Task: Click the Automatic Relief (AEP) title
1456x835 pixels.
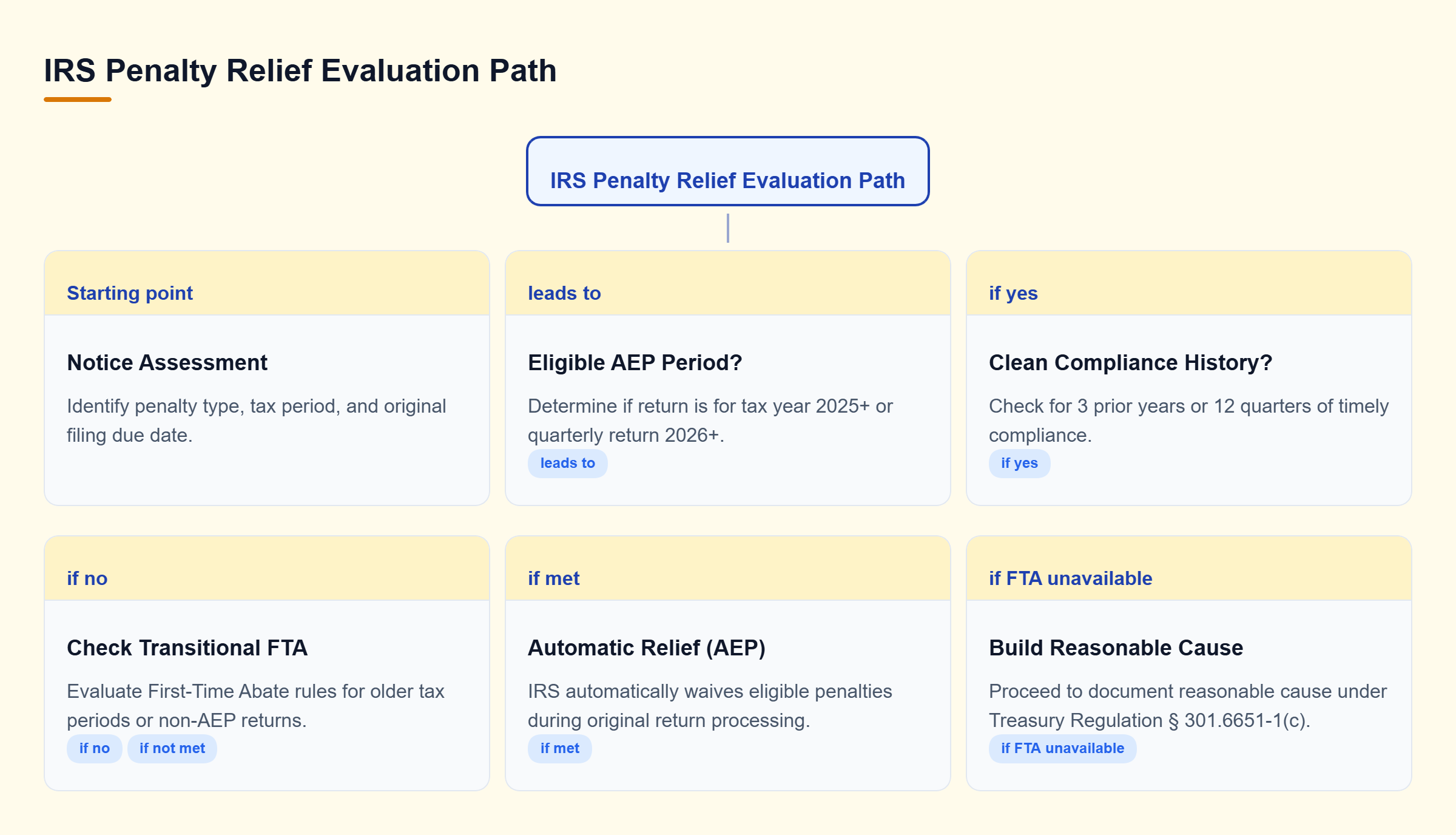Action: [647, 647]
